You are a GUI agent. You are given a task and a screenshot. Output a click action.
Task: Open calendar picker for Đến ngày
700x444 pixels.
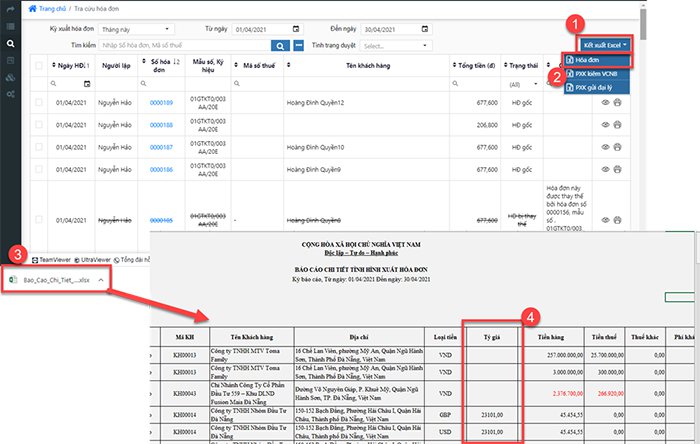[425, 29]
